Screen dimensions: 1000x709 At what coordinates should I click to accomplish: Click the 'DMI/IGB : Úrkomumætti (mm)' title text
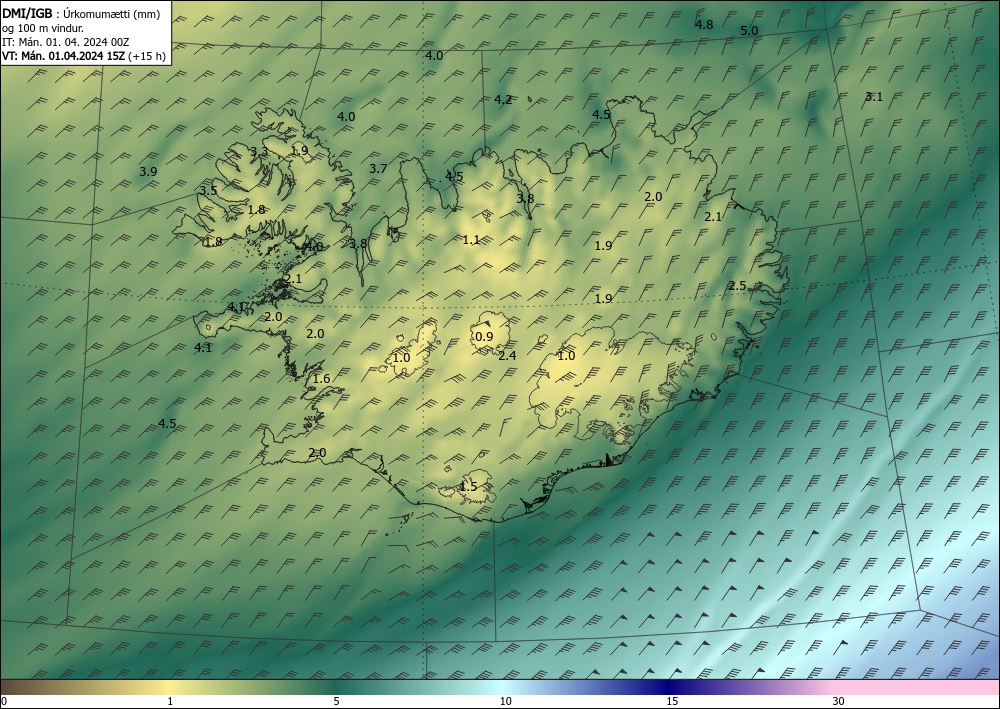point(82,14)
